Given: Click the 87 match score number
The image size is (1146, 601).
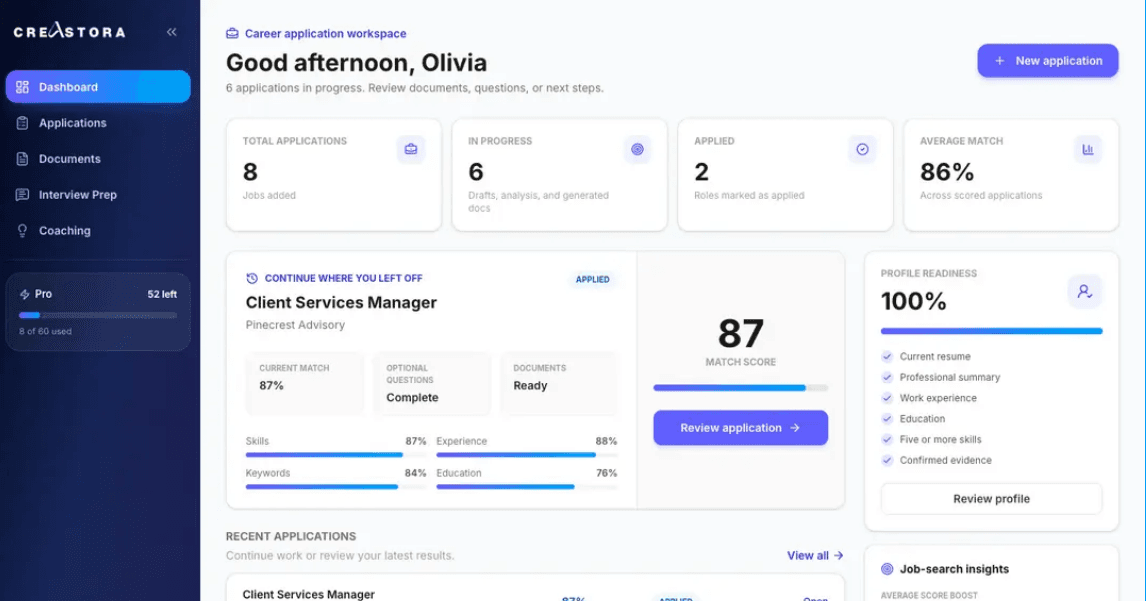Looking at the screenshot, I should click(740, 333).
